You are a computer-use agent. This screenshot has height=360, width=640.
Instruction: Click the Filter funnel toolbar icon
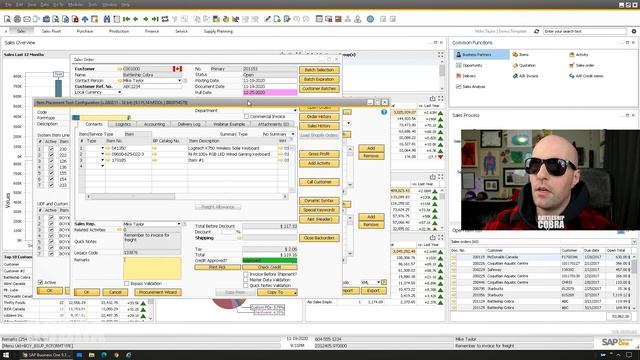[x=175, y=19]
